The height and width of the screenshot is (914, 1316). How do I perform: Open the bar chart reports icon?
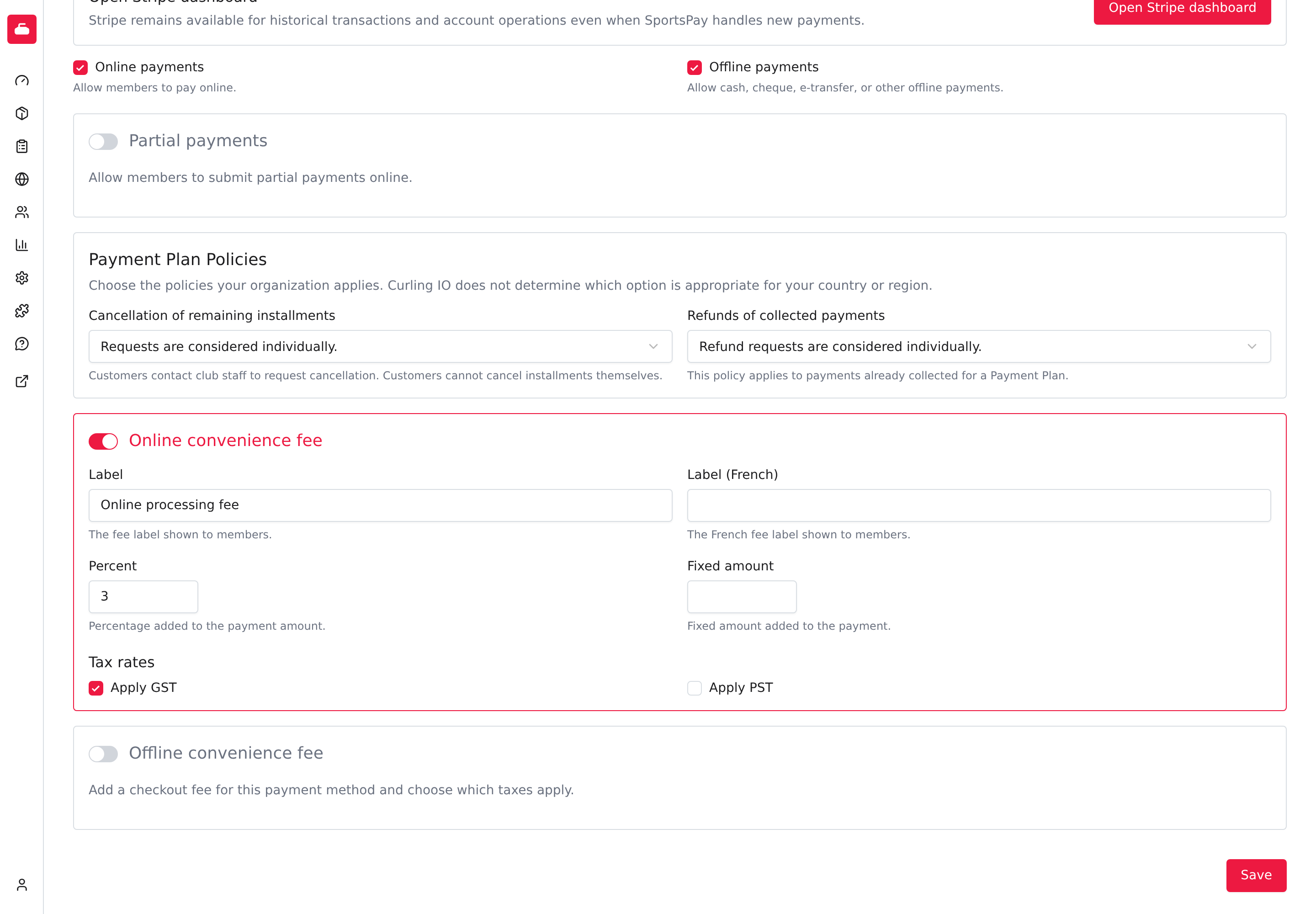coord(22,245)
